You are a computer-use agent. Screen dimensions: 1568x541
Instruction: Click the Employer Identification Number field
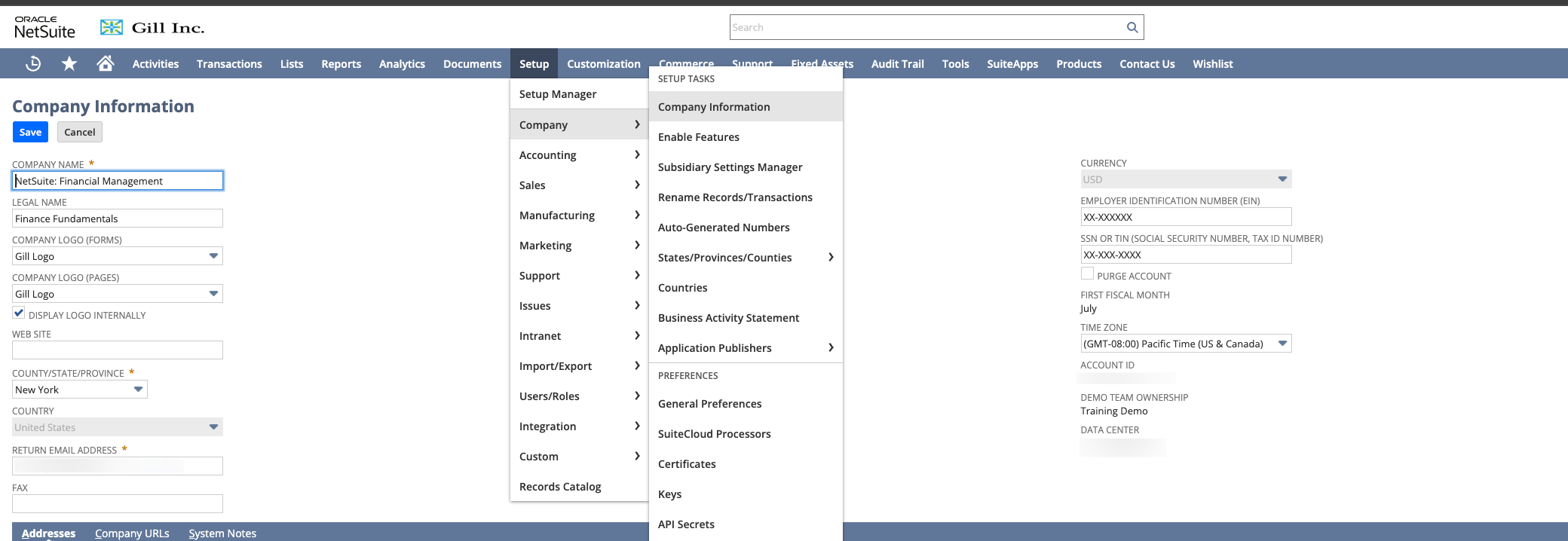coord(1186,217)
